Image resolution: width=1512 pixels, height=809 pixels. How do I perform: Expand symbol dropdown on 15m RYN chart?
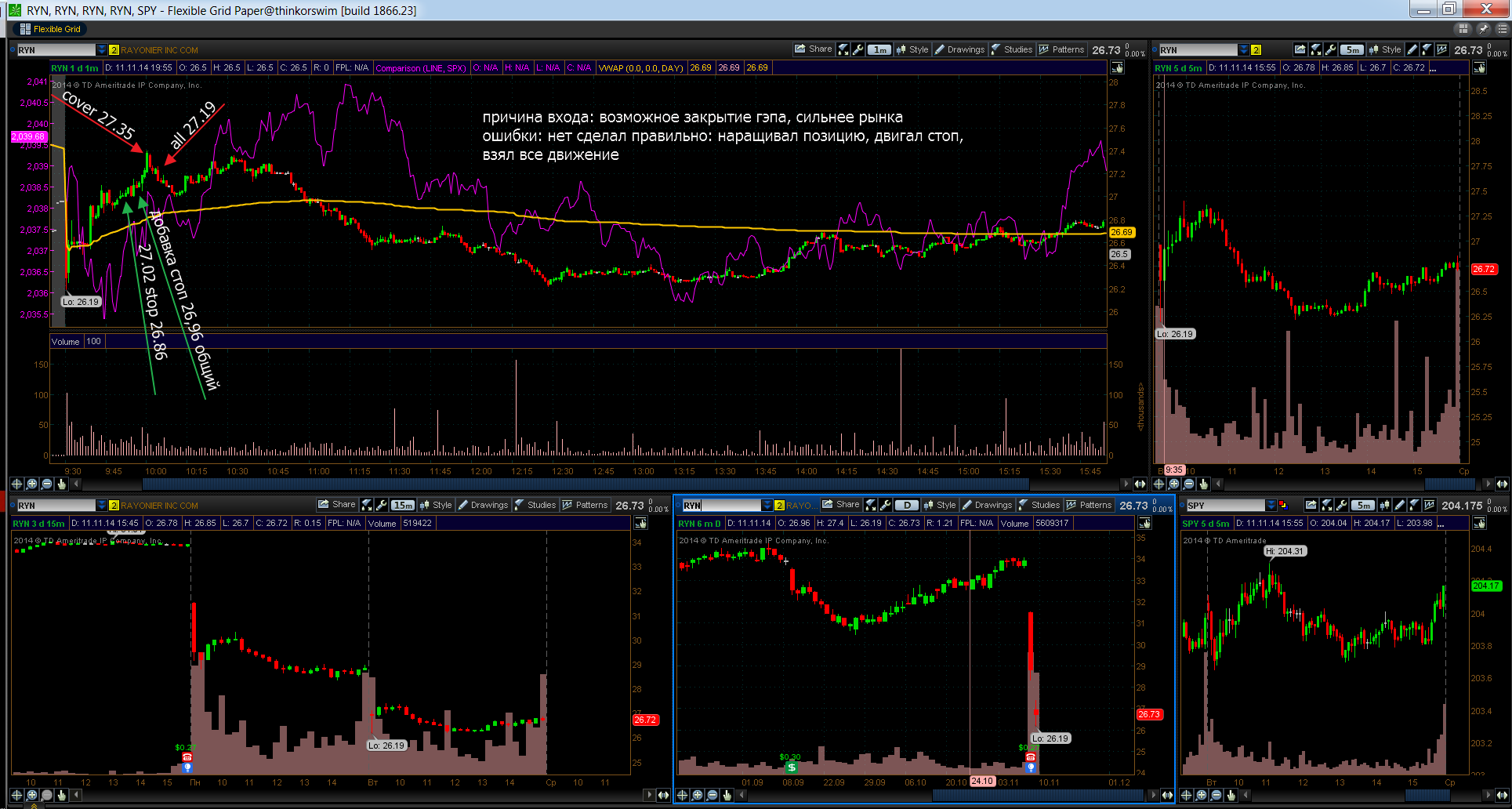[x=101, y=505]
